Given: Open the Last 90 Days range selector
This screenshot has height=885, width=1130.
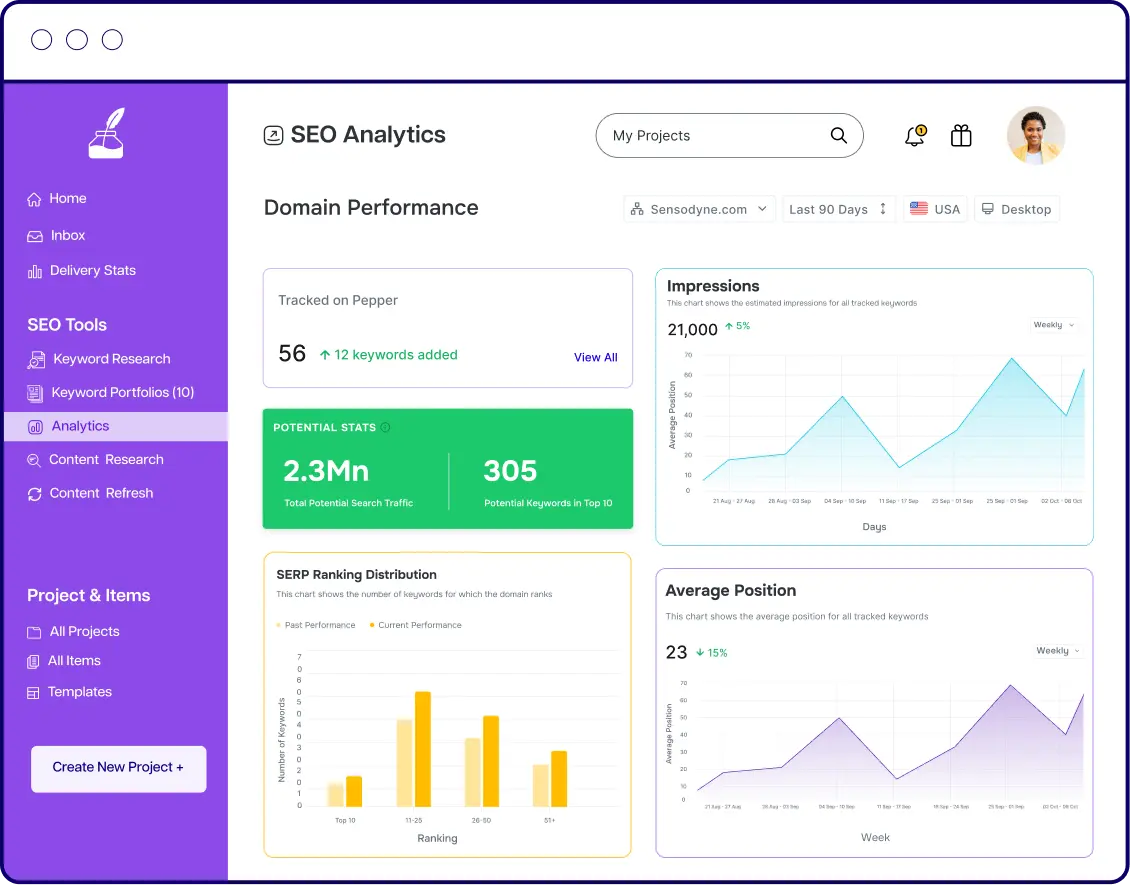Looking at the screenshot, I should click(839, 209).
